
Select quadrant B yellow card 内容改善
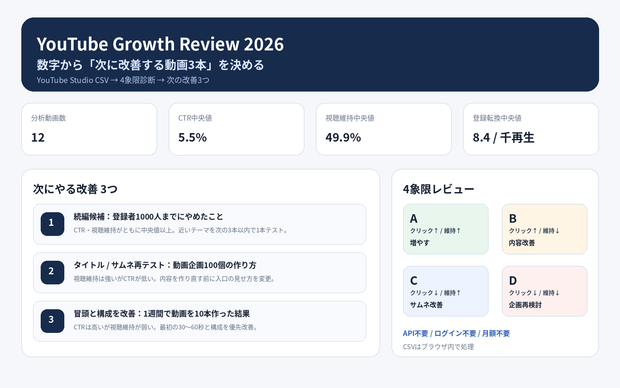coord(544,229)
